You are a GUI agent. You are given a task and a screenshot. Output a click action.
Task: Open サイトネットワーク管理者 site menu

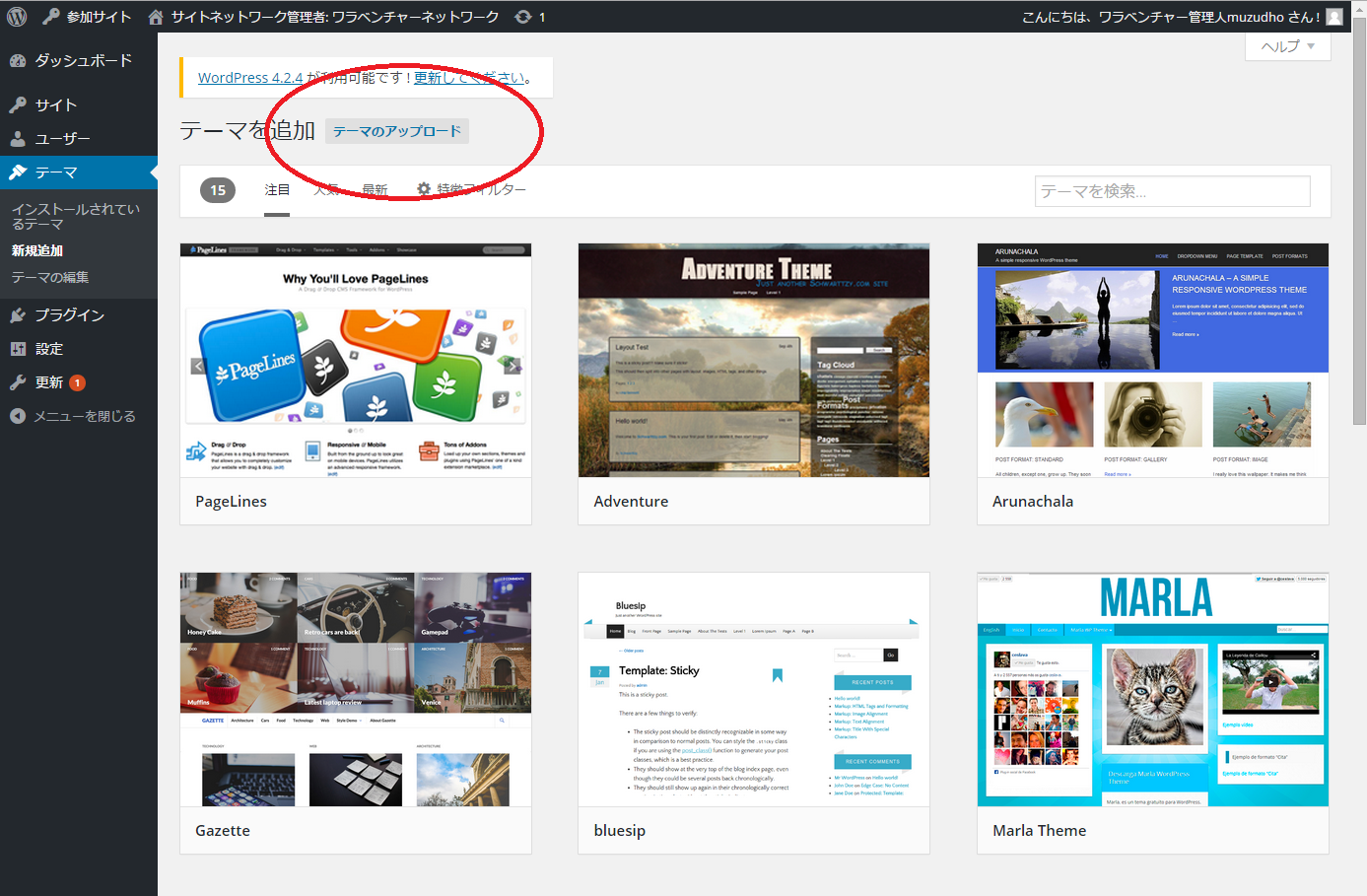tap(323, 17)
